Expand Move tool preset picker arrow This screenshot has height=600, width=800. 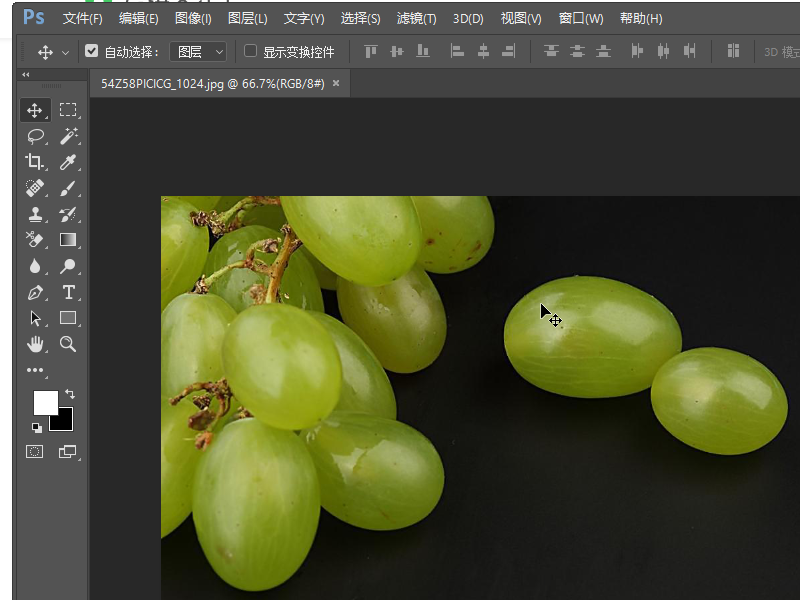point(65,52)
